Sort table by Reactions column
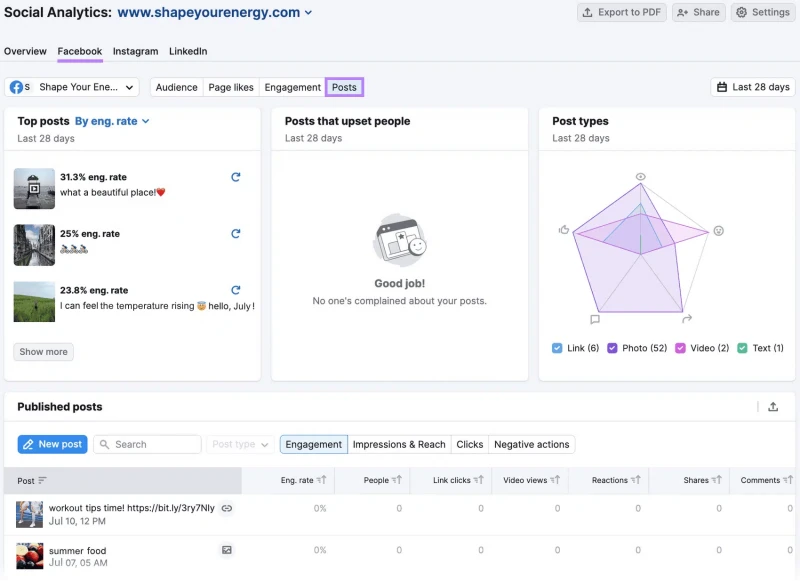This screenshot has width=800, height=581. [x=635, y=479]
